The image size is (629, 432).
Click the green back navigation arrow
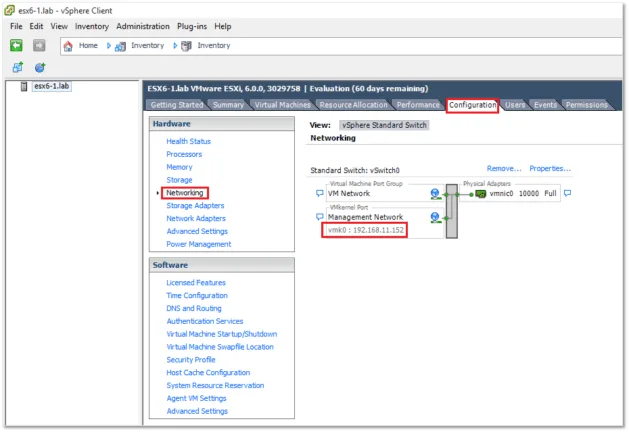point(16,46)
